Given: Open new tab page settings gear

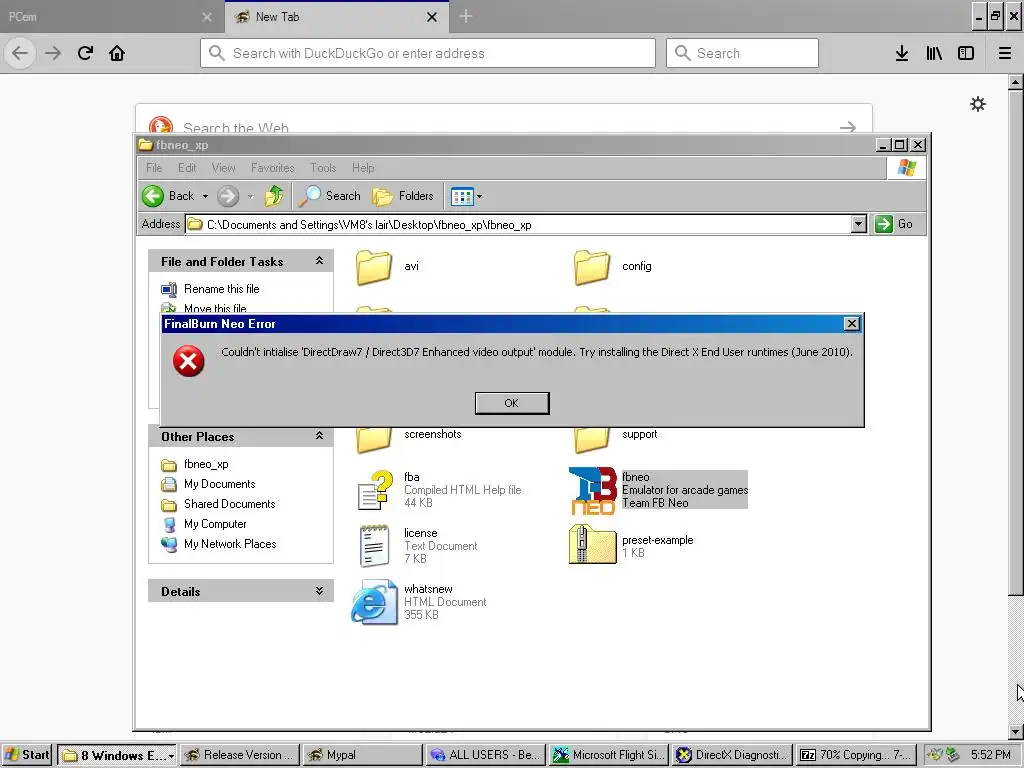Looking at the screenshot, I should (x=978, y=104).
